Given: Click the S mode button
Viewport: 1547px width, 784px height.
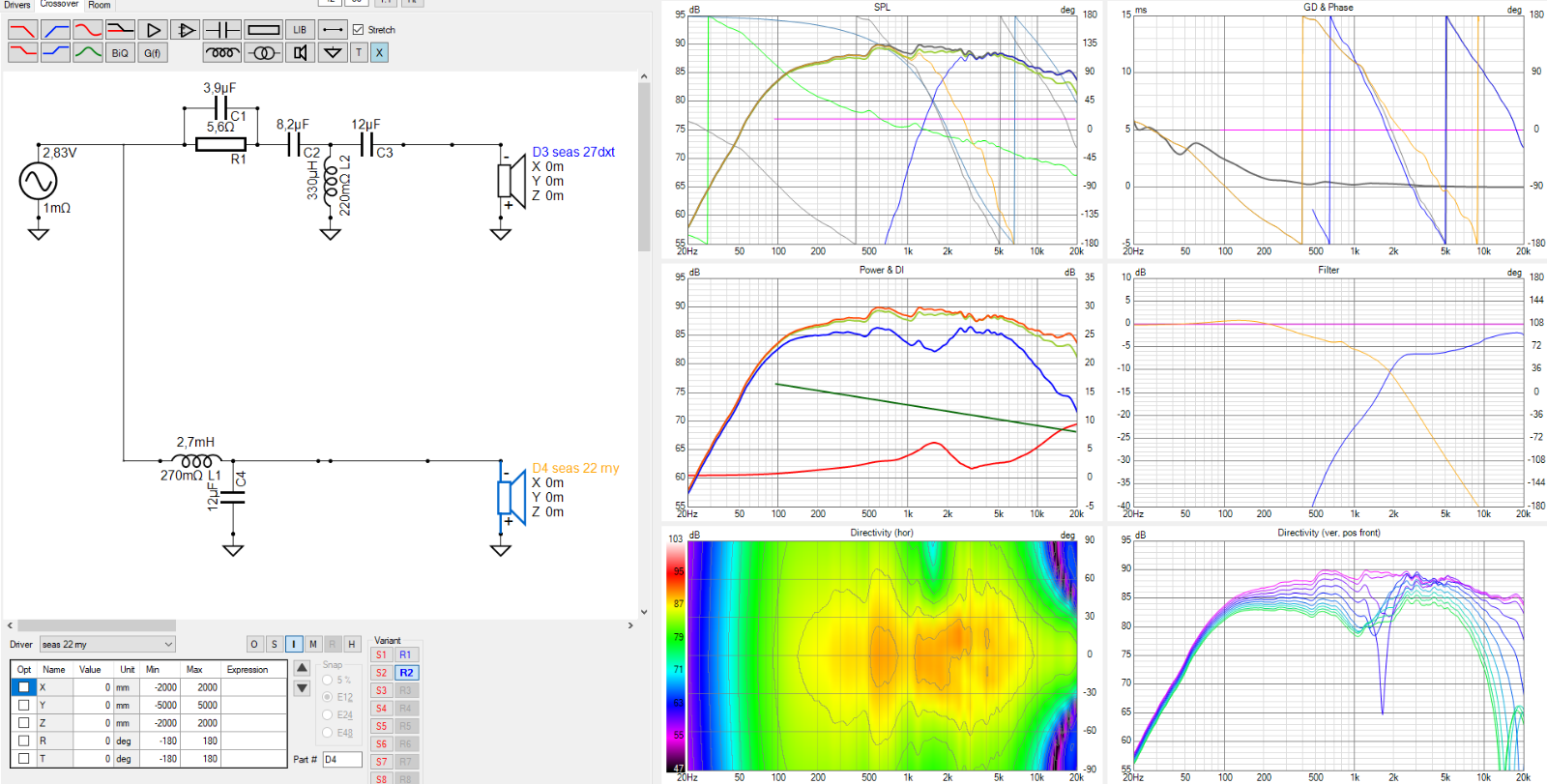Looking at the screenshot, I should [x=275, y=644].
